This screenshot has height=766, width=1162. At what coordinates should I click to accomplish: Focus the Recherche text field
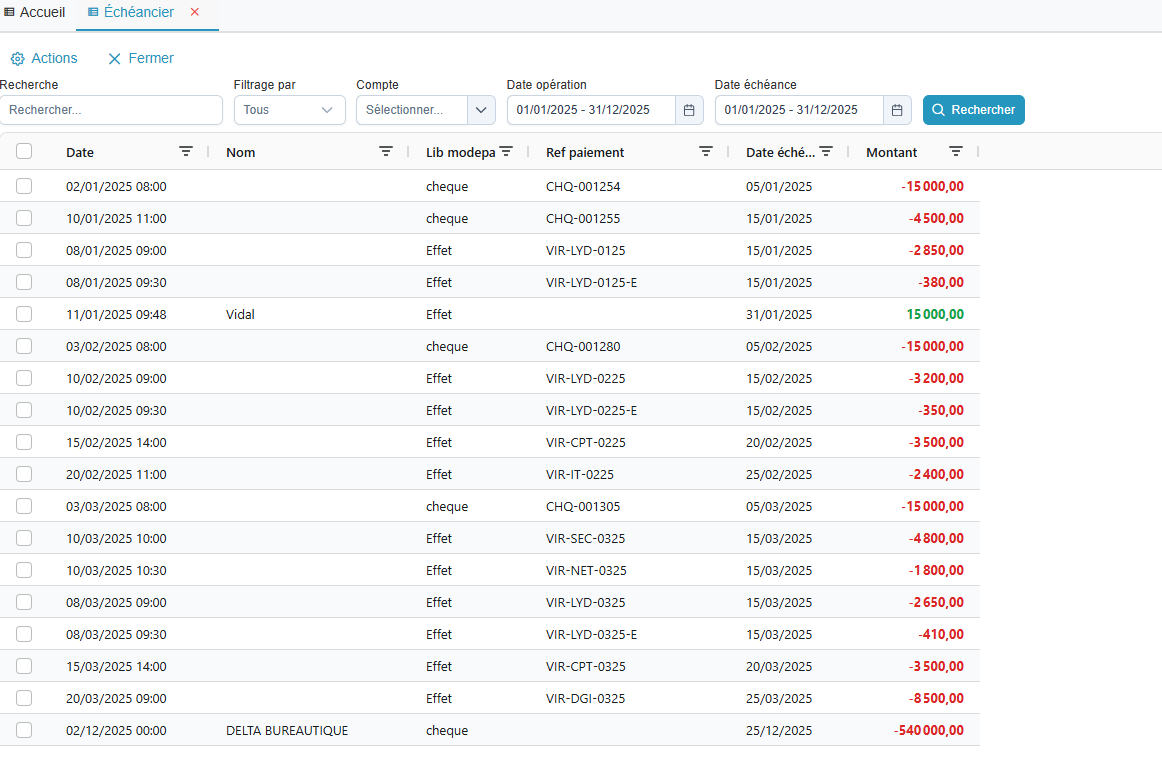click(111, 110)
